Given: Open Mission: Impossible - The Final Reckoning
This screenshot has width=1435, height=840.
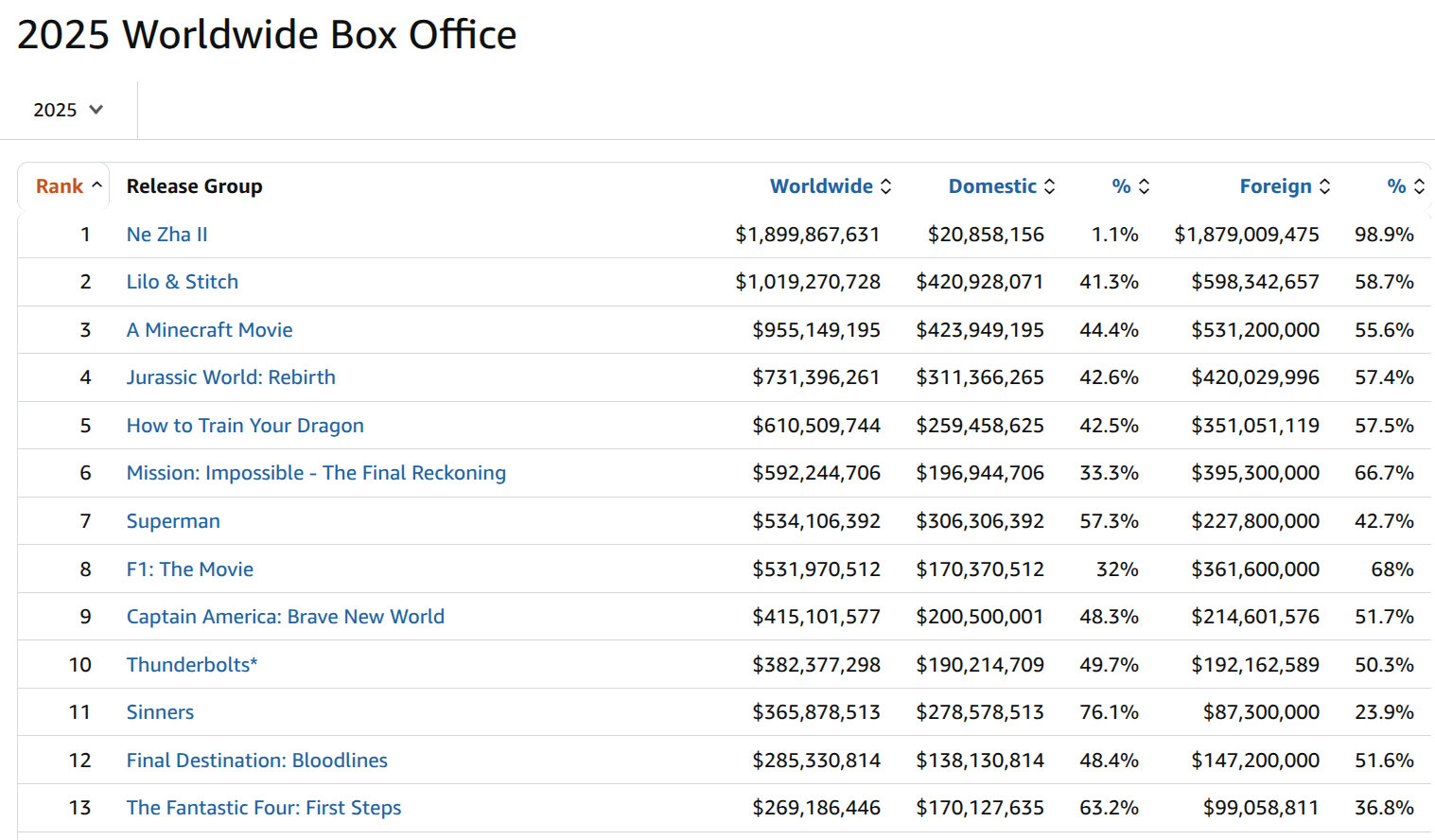Looking at the screenshot, I should click(316, 473).
